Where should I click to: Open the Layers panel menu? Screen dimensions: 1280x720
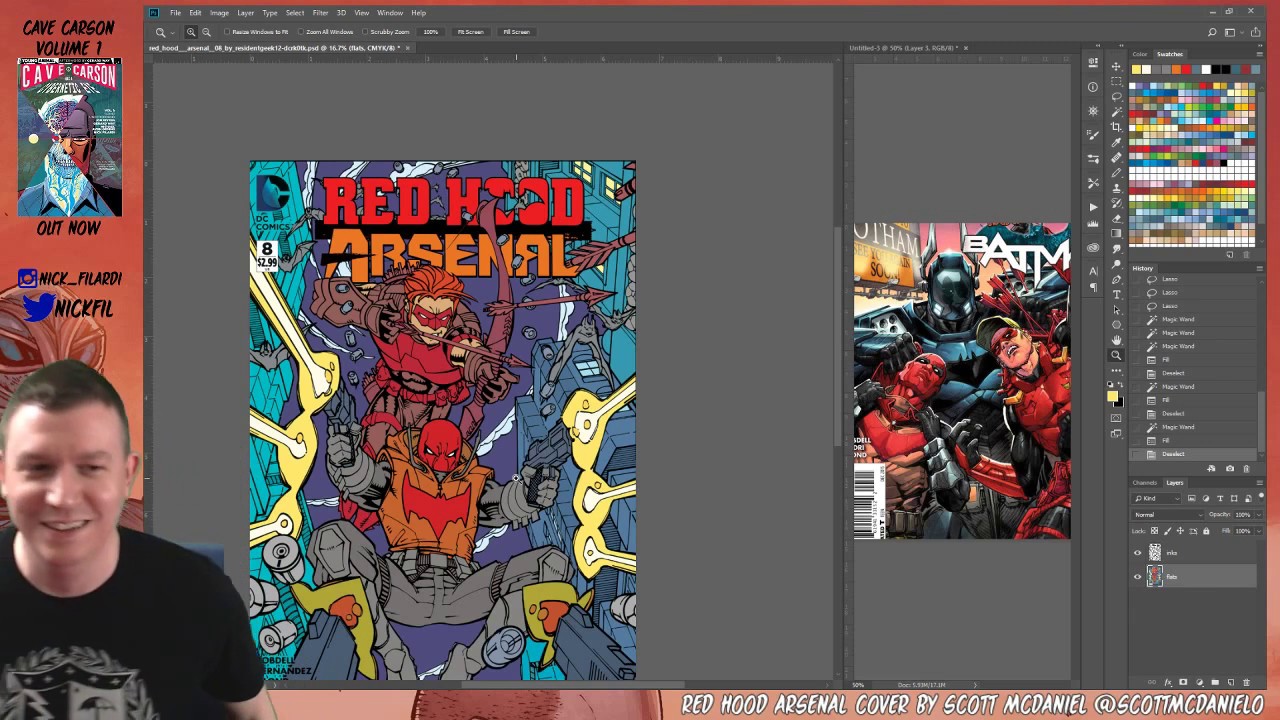tap(1259, 483)
